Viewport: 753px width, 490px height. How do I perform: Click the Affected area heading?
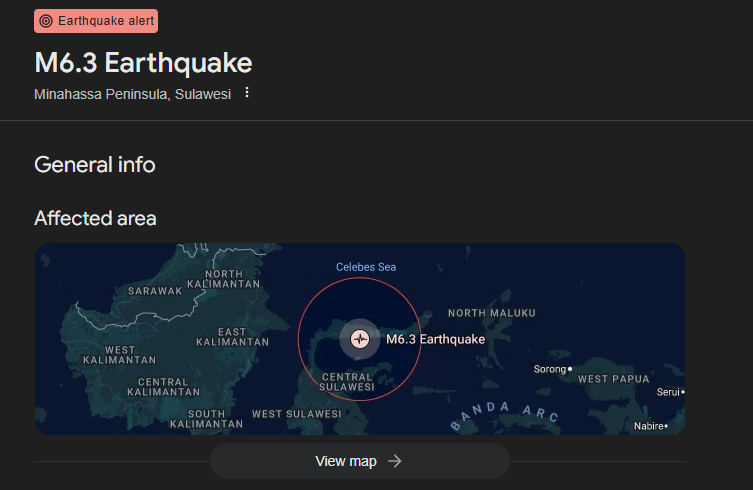point(95,218)
